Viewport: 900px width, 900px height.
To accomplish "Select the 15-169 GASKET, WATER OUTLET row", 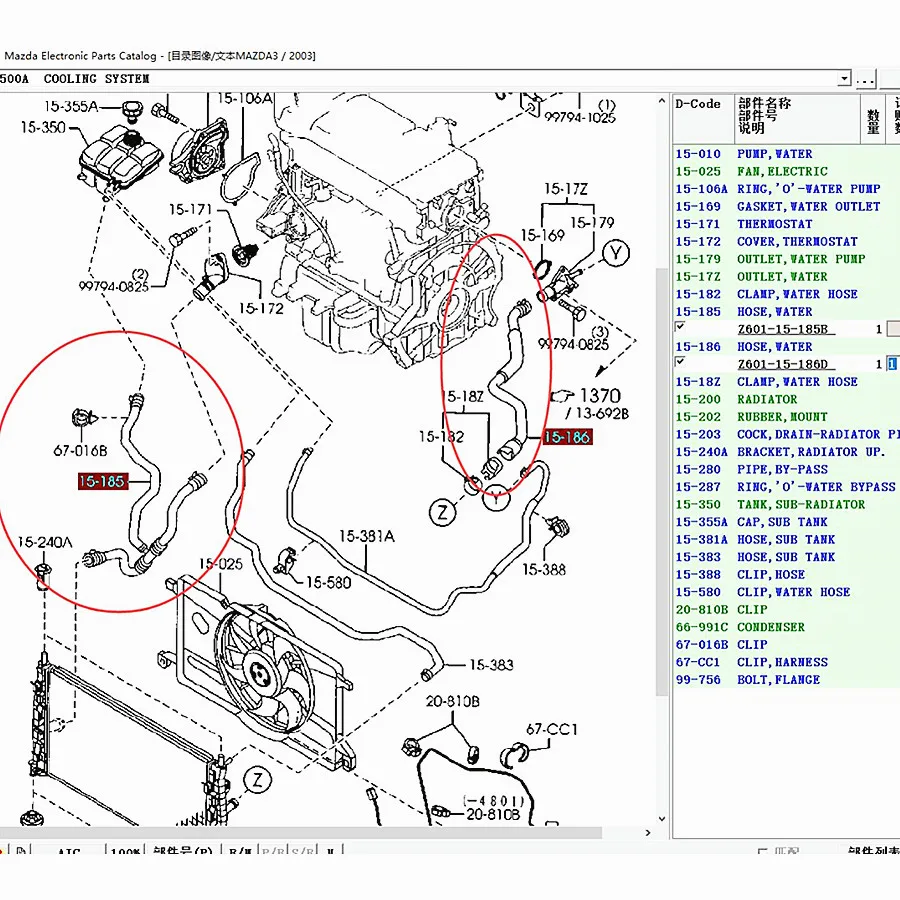I will pyautogui.click(x=786, y=207).
